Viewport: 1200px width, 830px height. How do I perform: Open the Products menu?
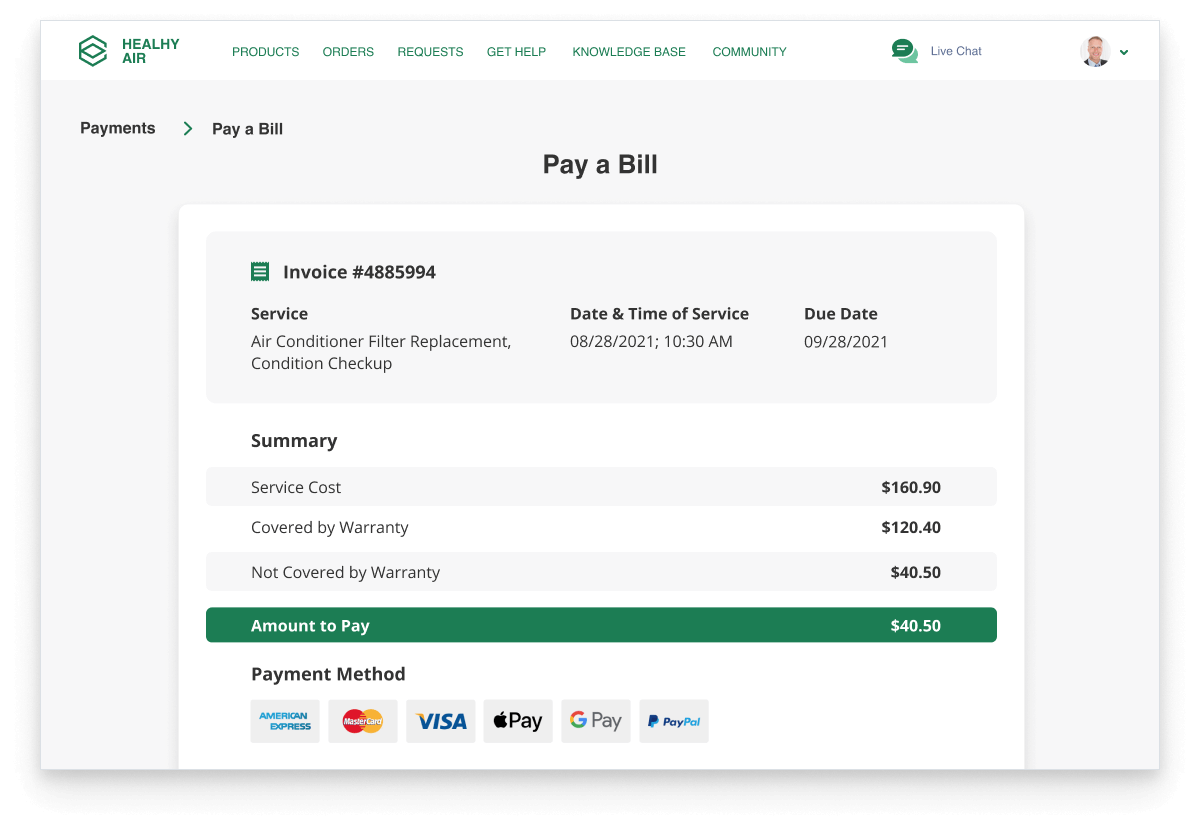[x=265, y=52]
